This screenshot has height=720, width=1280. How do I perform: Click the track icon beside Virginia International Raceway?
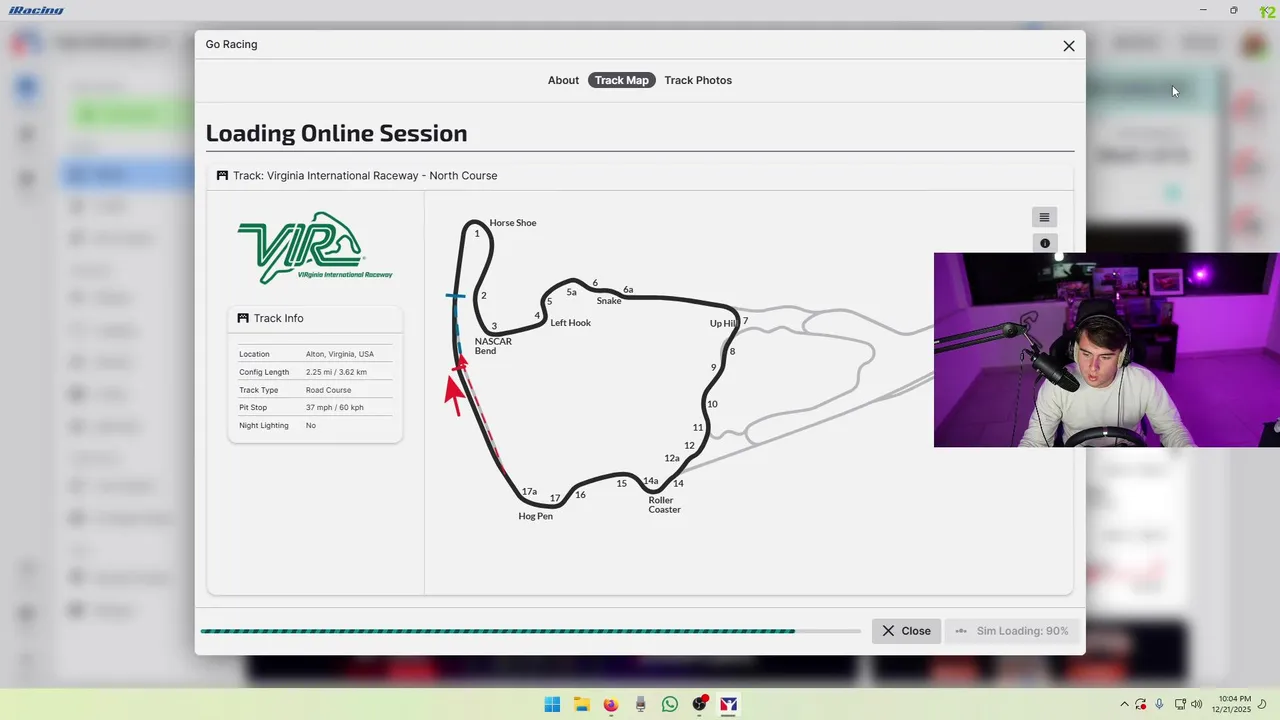click(222, 175)
